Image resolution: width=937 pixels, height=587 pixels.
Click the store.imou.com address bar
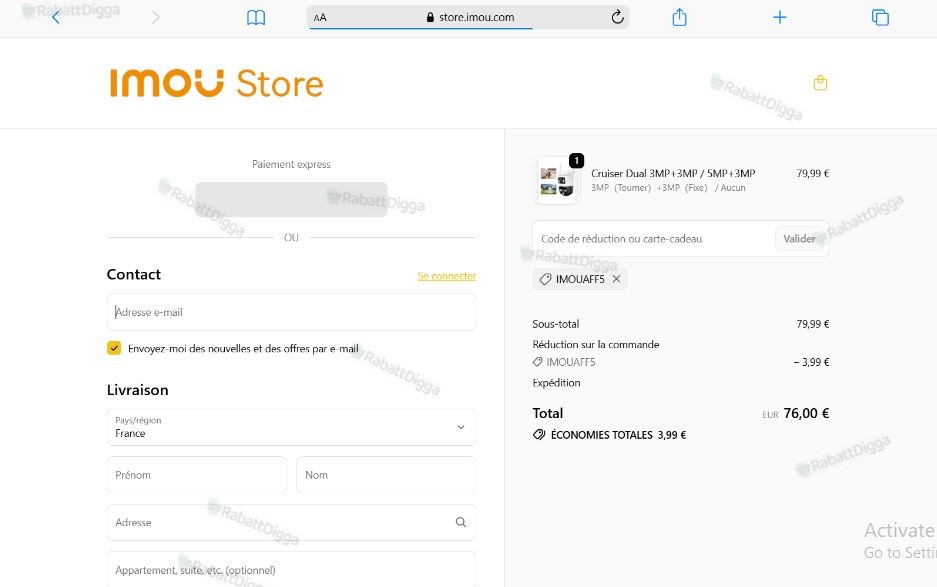470,17
